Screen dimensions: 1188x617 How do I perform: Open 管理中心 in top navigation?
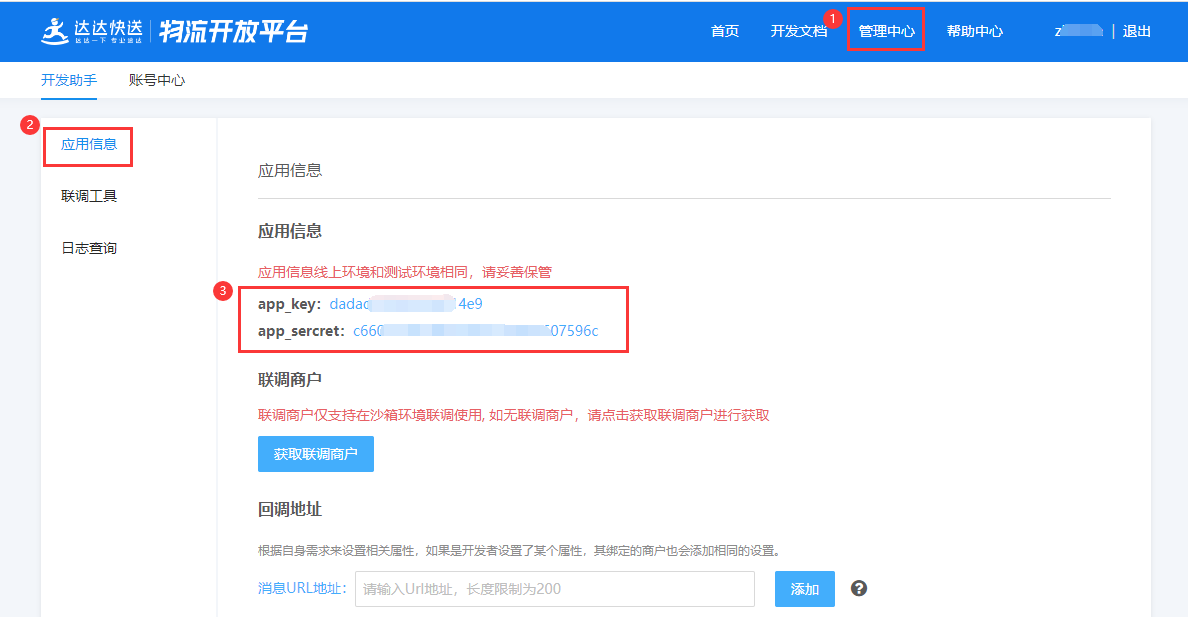886,31
